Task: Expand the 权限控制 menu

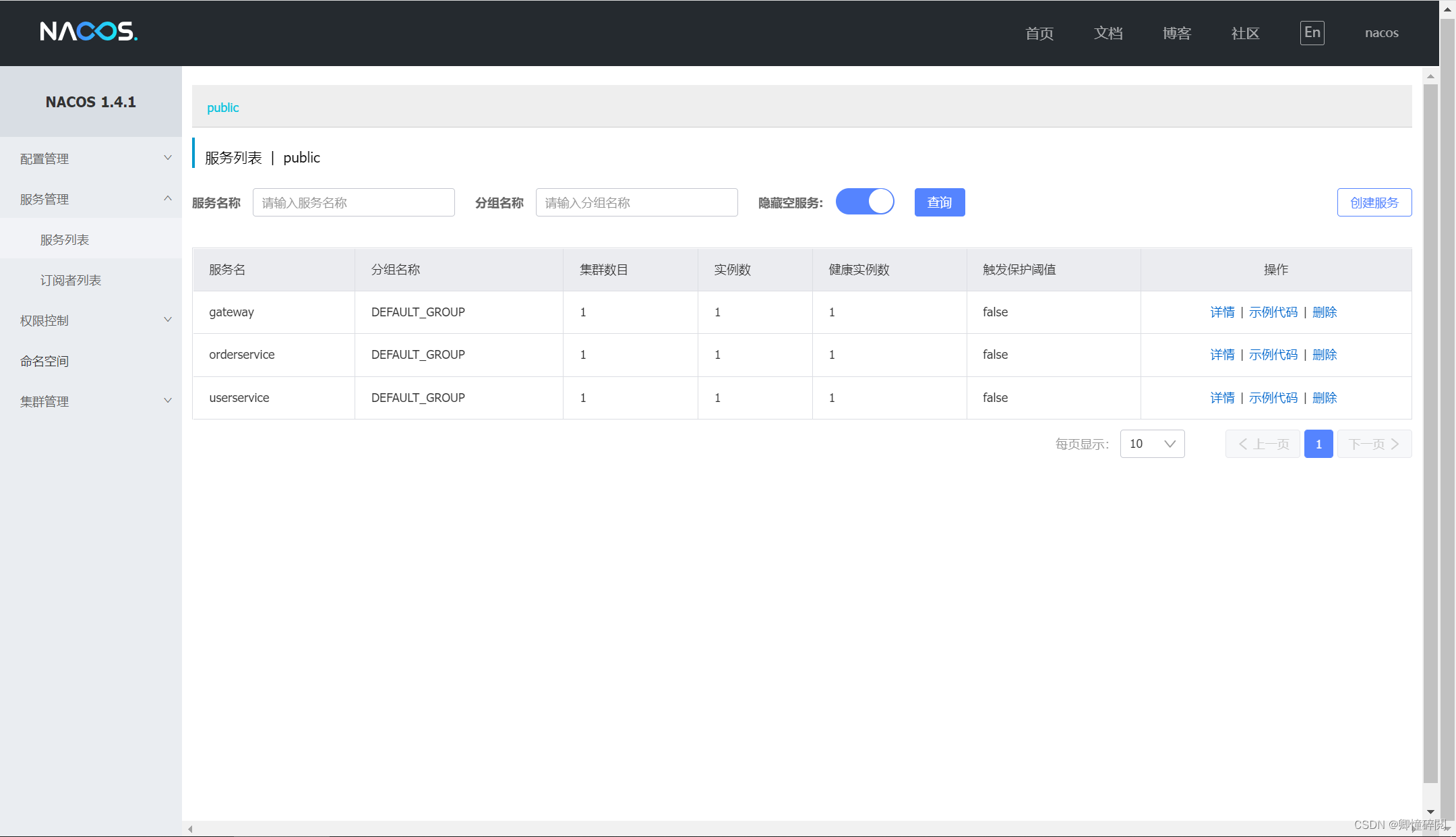Action: pos(91,320)
